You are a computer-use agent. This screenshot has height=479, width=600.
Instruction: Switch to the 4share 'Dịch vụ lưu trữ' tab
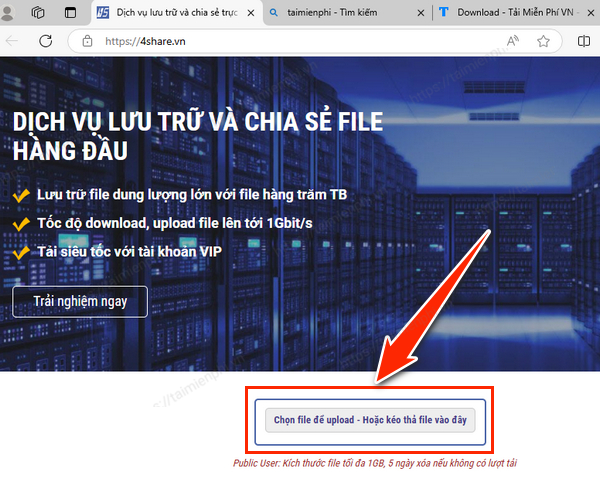click(x=170, y=13)
